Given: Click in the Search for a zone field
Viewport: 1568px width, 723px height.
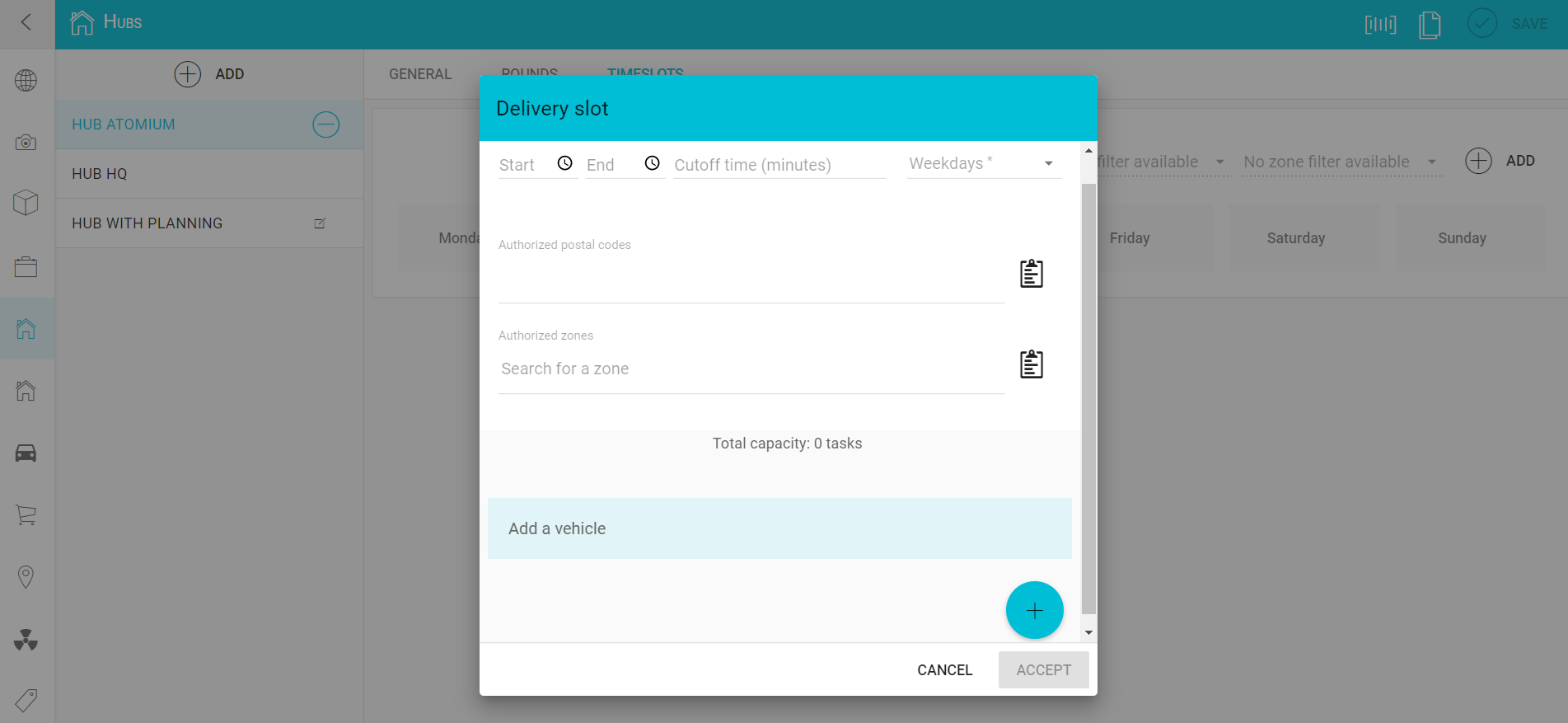Looking at the screenshot, I should coord(751,369).
